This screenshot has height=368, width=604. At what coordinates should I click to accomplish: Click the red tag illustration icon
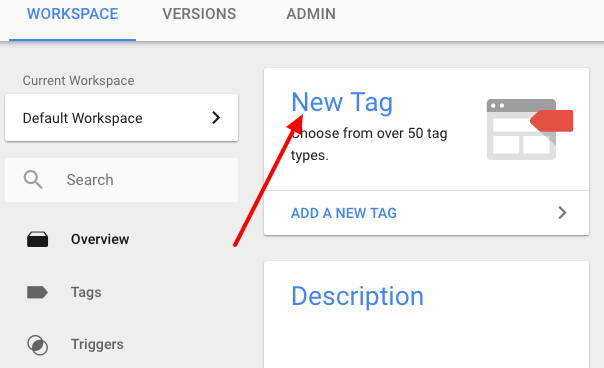click(x=552, y=121)
